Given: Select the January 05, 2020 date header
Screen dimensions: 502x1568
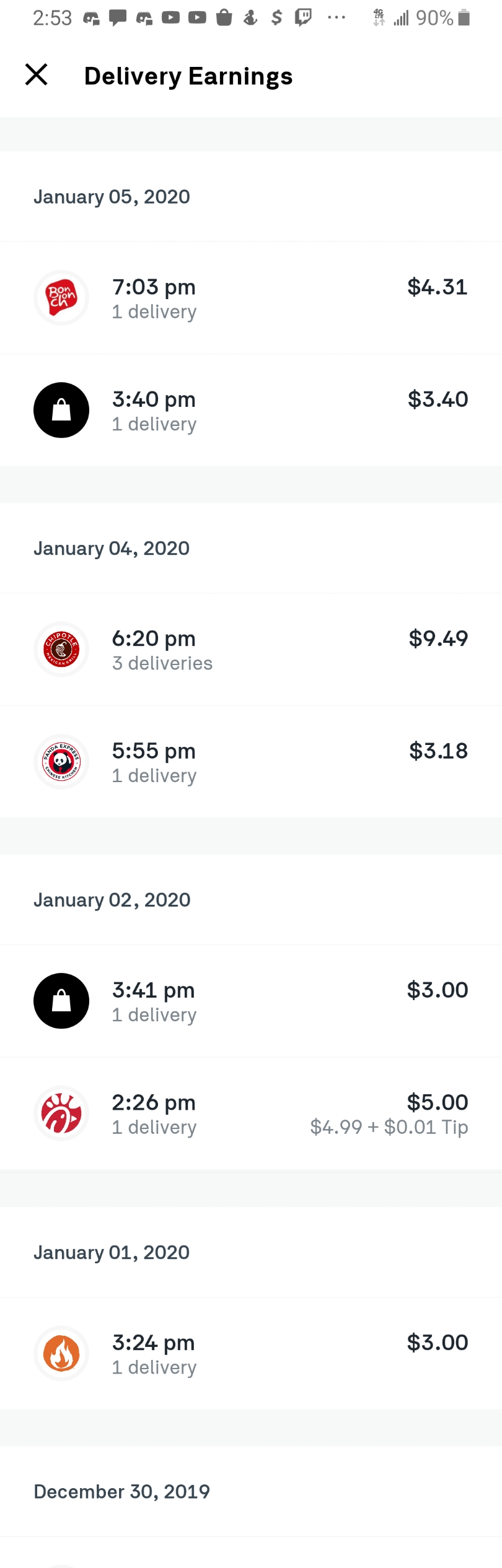Looking at the screenshot, I should coord(112,196).
